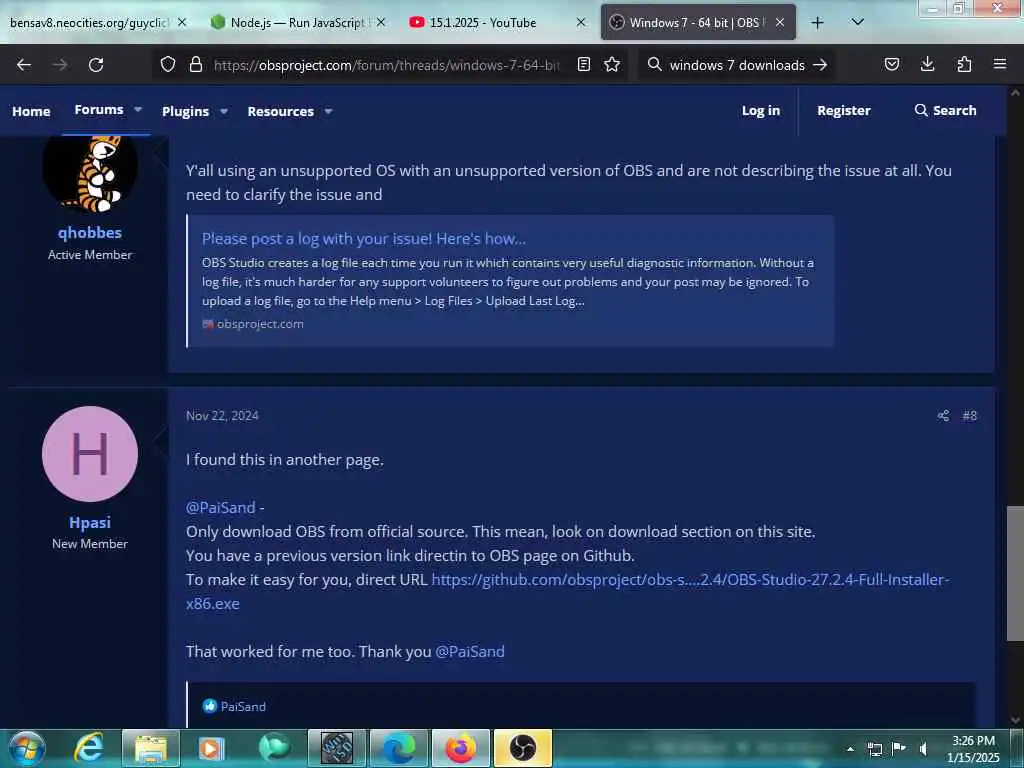Viewport: 1024px width, 768px height.
Task: Toggle reader view icon in address bar
Action: (x=584, y=65)
